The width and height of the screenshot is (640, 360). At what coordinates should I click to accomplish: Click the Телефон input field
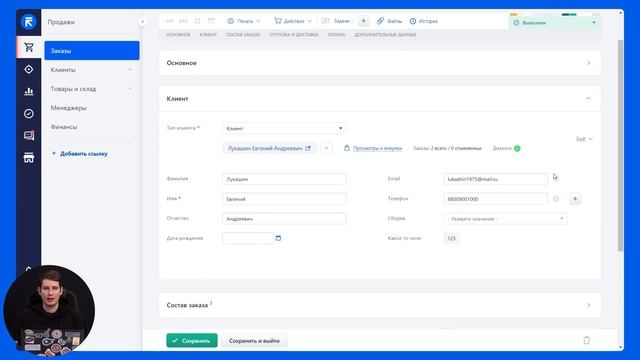pyautogui.click(x=496, y=199)
